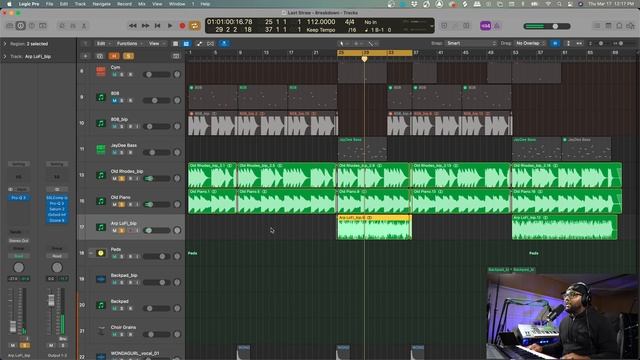Image resolution: width=640 pixels, height=360 pixels.
Task: Click the Cym track instrument icon
Action: coord(101,71)
